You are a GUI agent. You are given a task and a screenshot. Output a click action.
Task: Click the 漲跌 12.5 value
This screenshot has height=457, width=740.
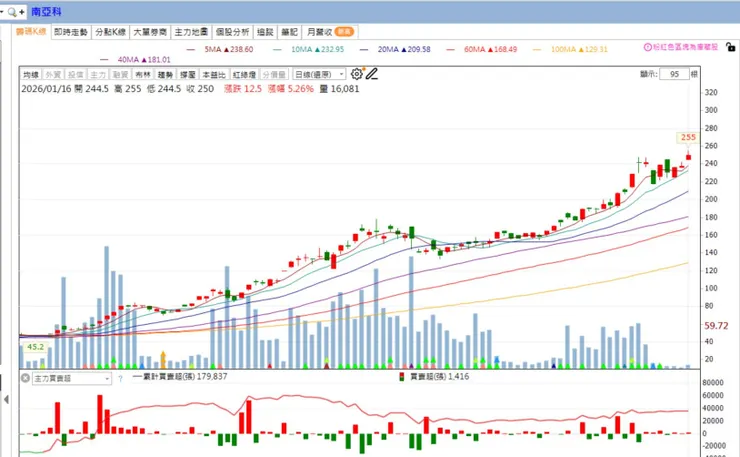(x=243, y=89)
